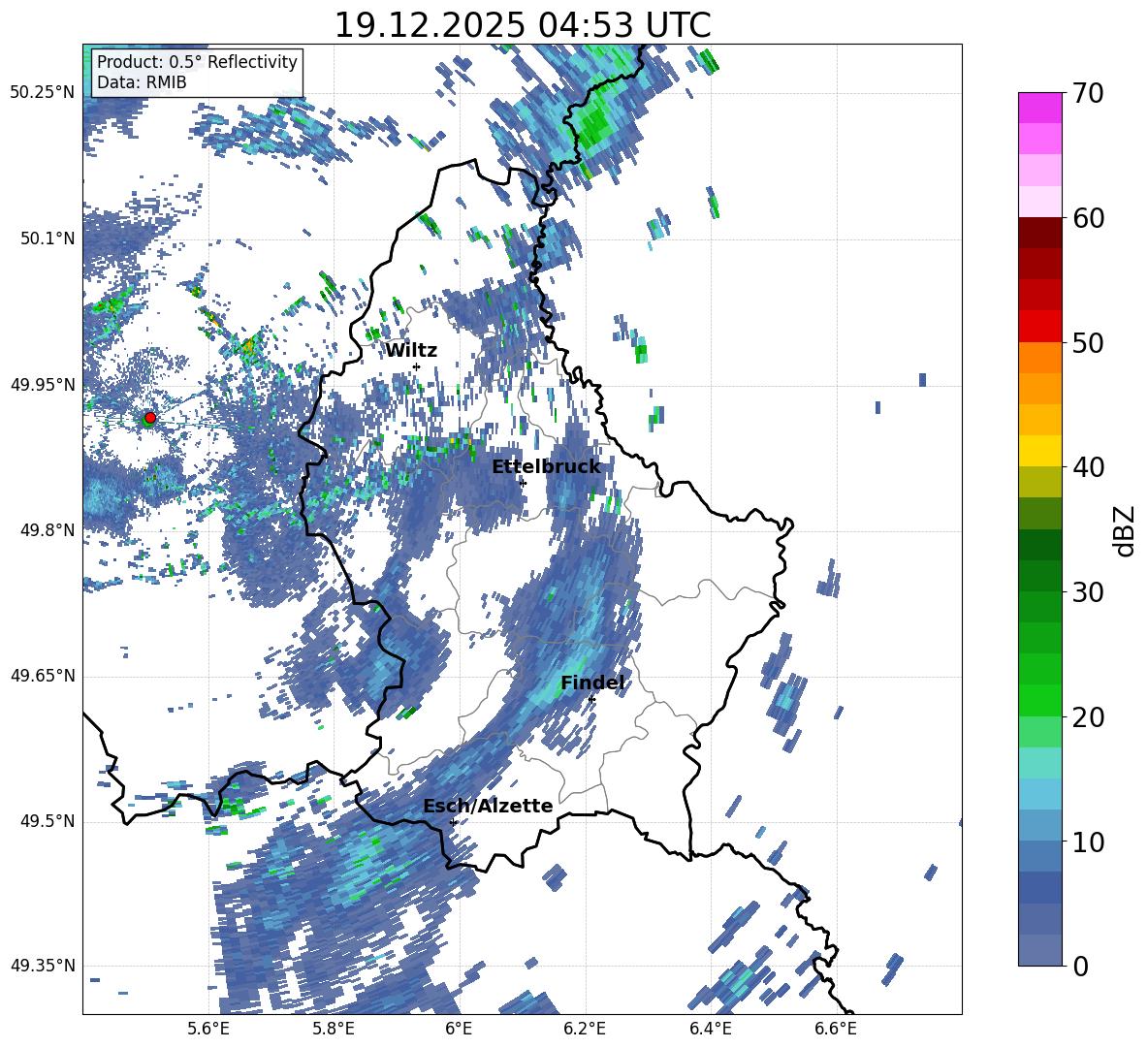Pick the steel blue swatch at 10 dBZ
The height and width of the screenshot is (1048, 1148).
coord(1039,856)
